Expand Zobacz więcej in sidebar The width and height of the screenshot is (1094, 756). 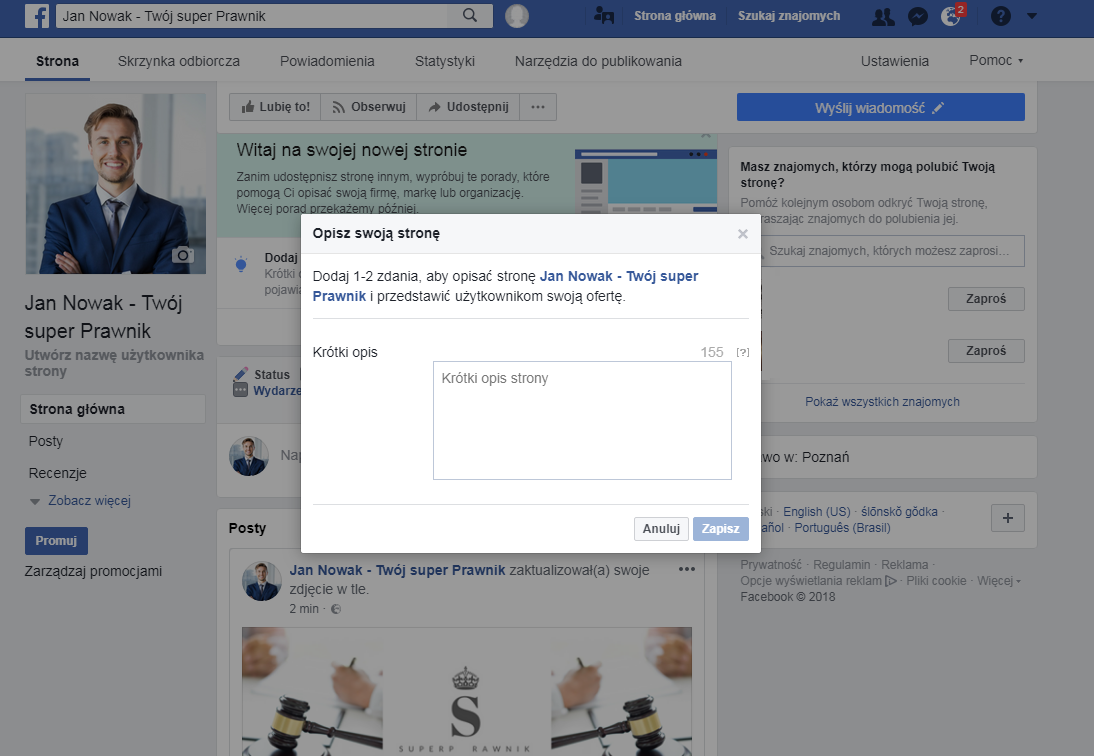[89, 501]
